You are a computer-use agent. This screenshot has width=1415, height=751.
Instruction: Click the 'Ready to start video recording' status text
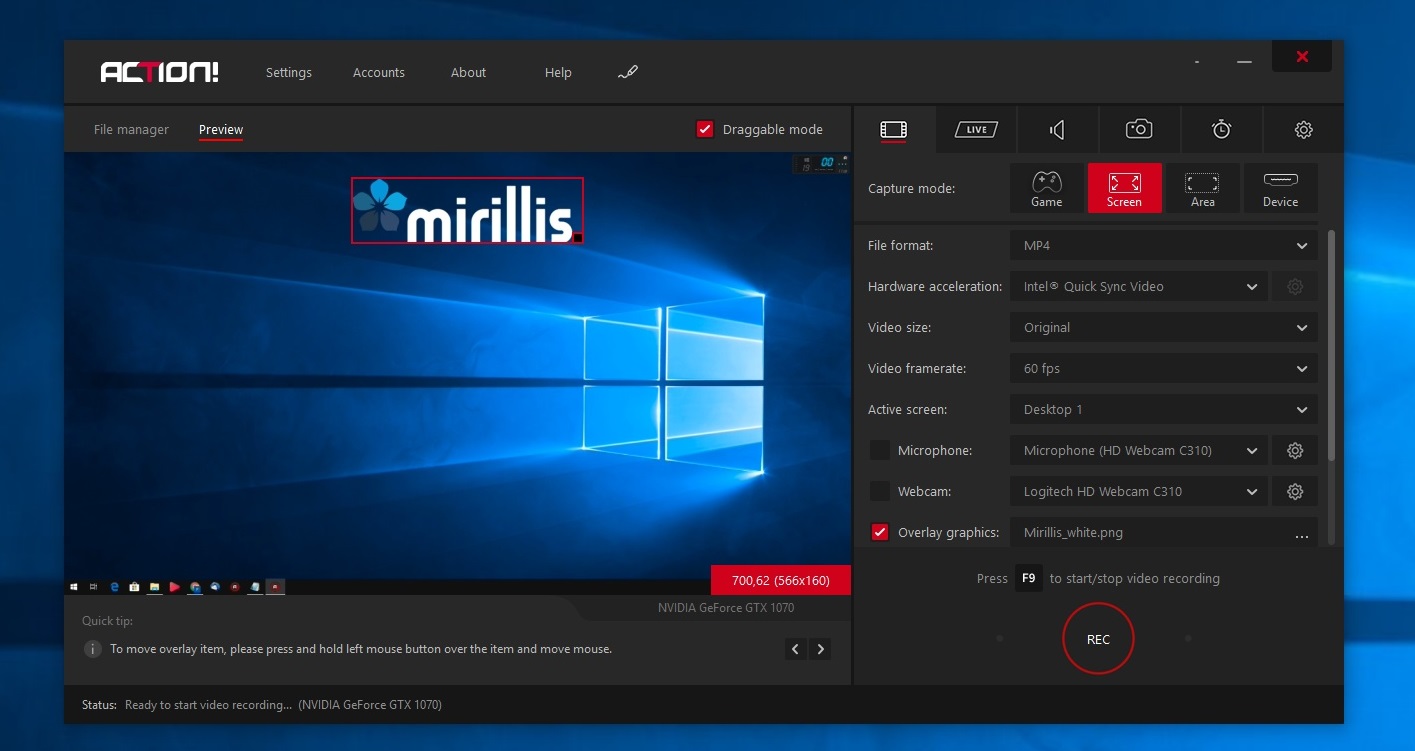tap(208, 705)
